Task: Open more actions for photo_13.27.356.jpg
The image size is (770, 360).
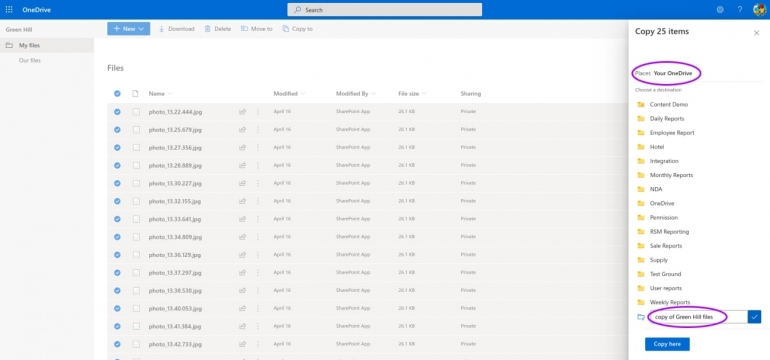Action: point(258,147)
